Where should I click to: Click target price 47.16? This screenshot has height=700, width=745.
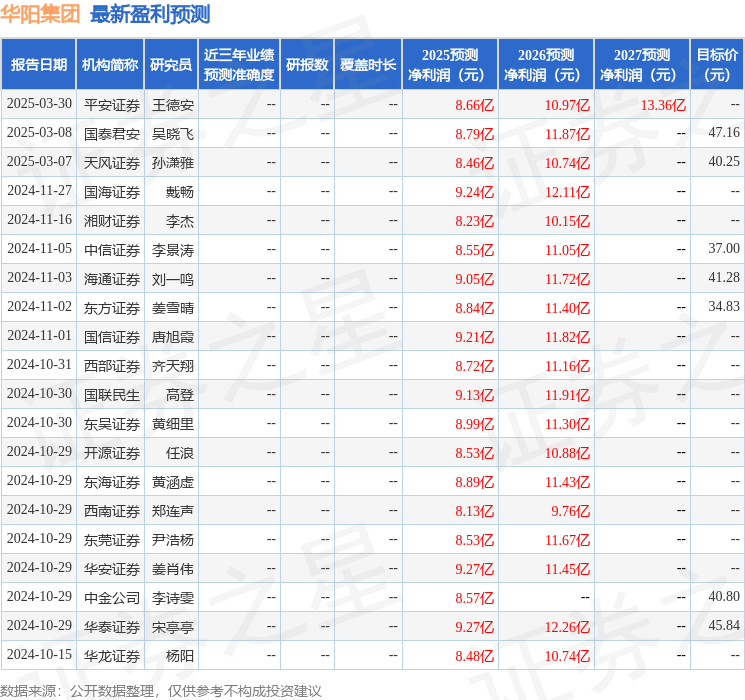pyautogui.click(x=724, y=132)
